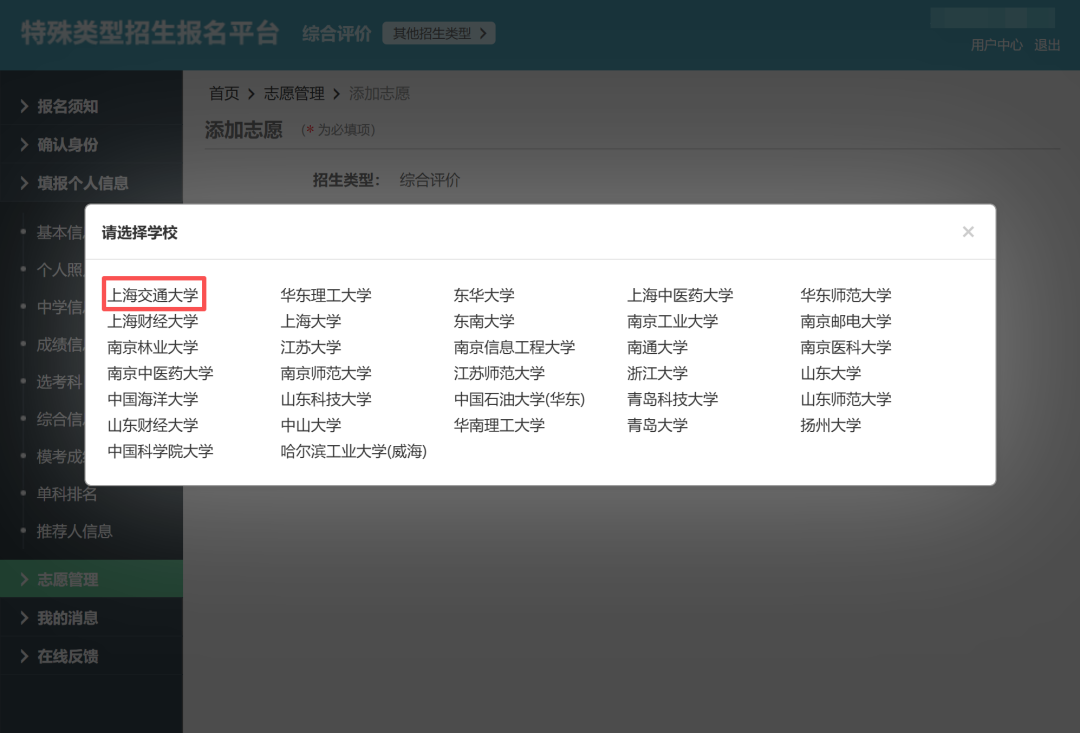Select 山东财经大学

coord(153,425)
